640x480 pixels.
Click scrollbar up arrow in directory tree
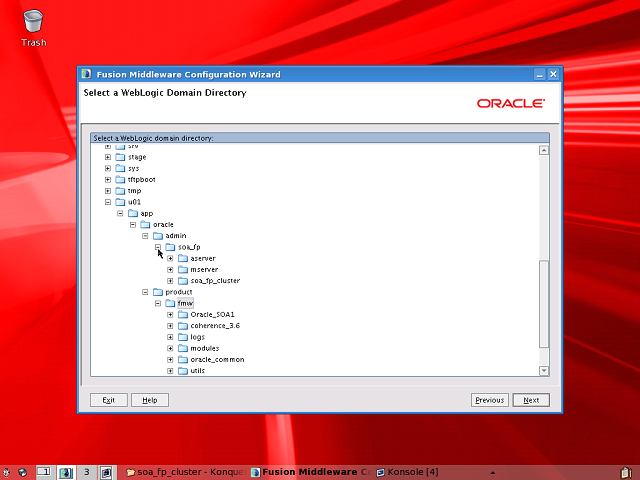tap(544, 150)
